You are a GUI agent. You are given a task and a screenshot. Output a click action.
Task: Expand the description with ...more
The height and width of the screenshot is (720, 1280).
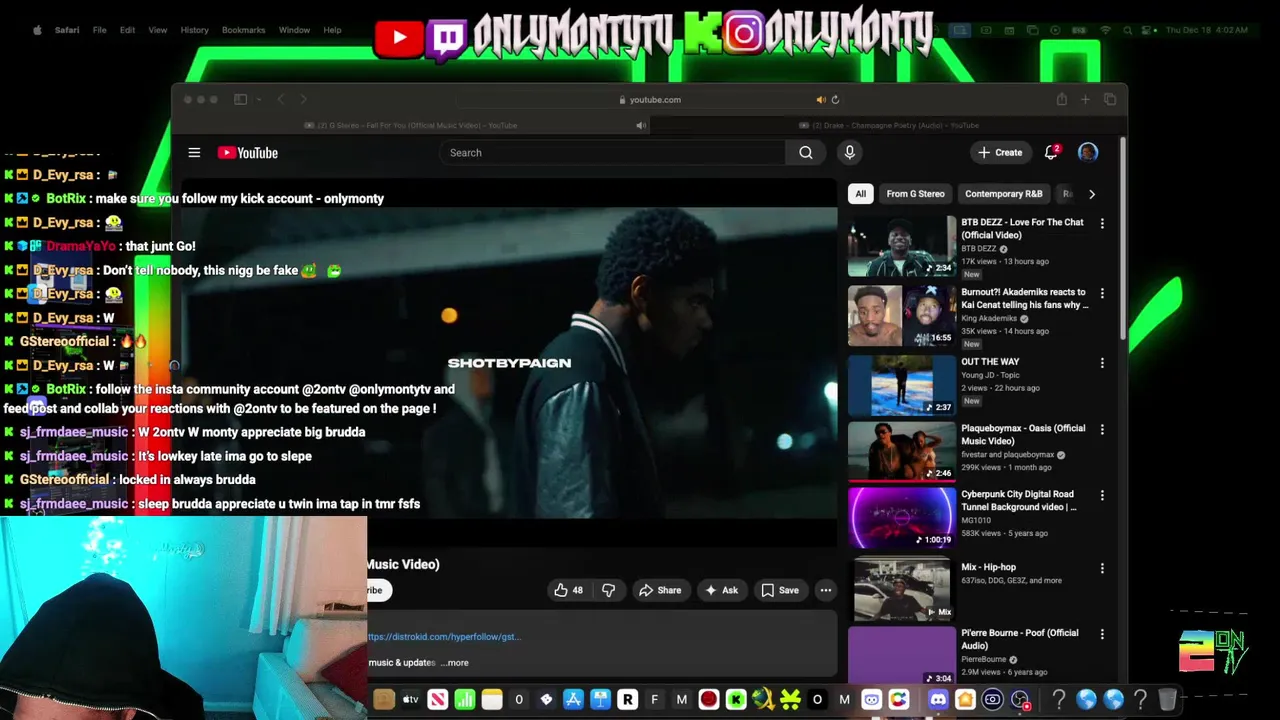click(x=455, y=662)
